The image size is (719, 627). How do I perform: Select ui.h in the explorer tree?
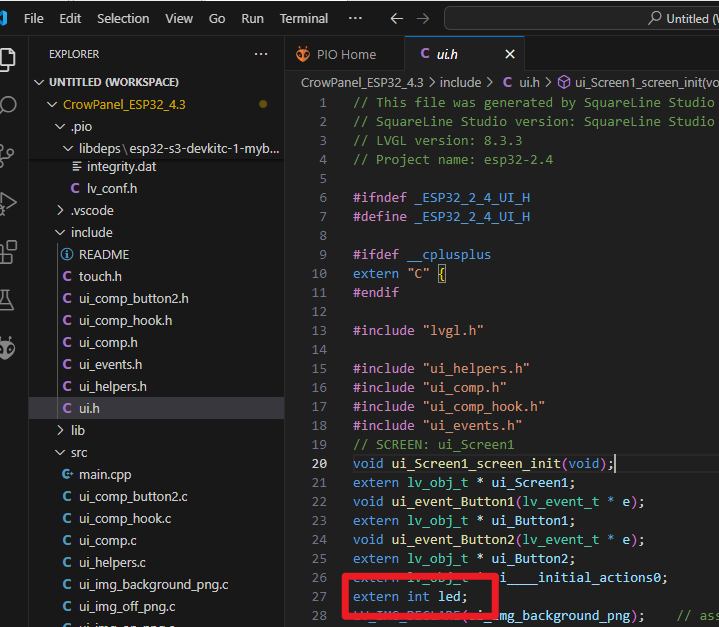(x=156, y=408)
